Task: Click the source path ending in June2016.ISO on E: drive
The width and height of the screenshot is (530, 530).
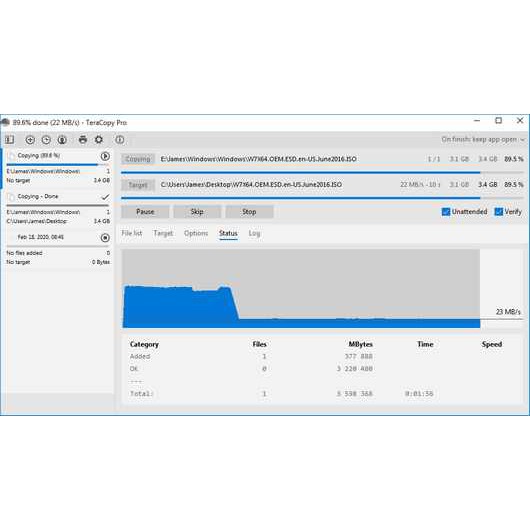Action: click(258, 159)
